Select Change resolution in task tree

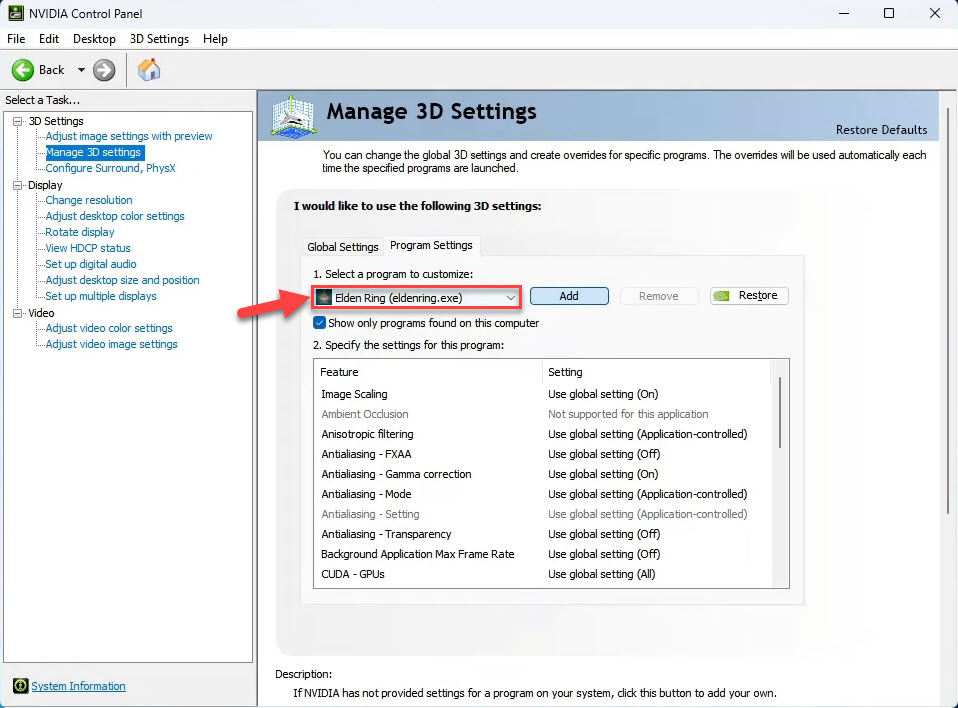pos(89,200)
